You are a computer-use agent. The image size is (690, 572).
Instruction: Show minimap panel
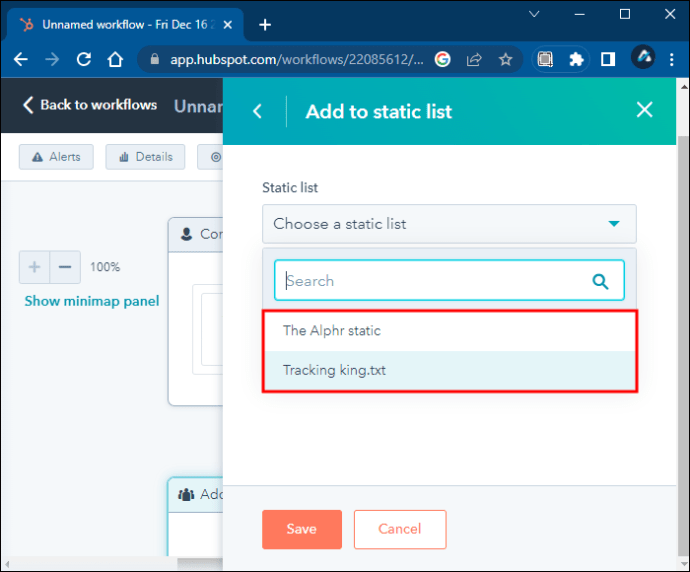(92, 301)
